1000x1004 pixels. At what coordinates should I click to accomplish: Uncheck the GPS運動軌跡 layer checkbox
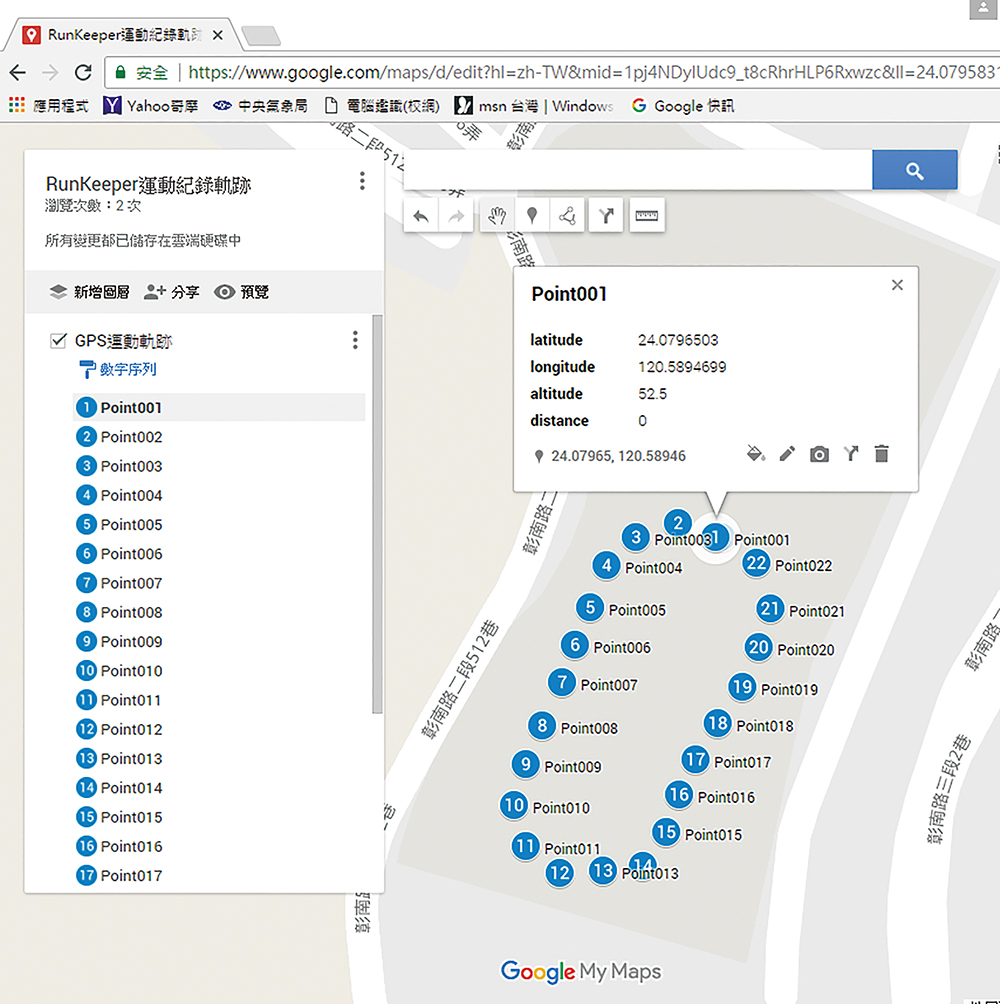coord(58,340)
